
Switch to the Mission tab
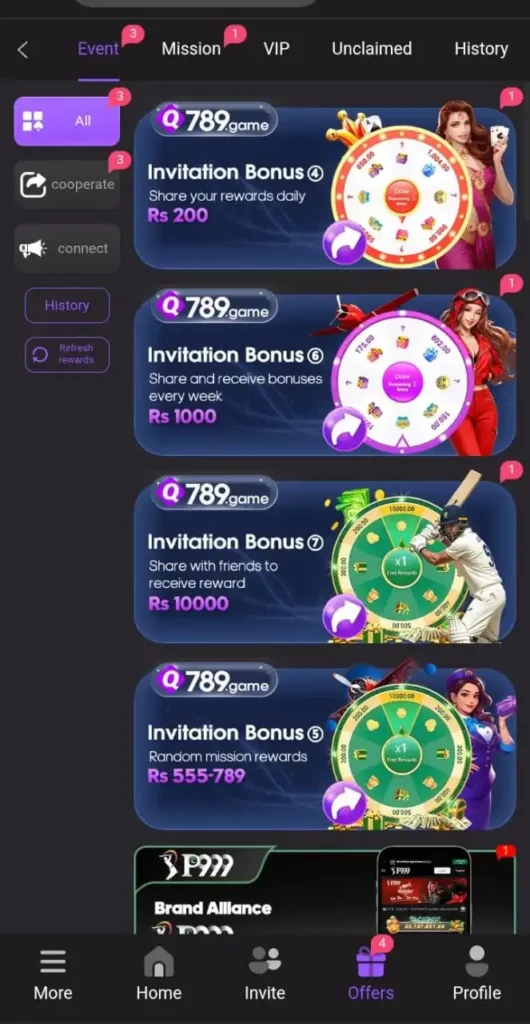[x=191, y=49]
